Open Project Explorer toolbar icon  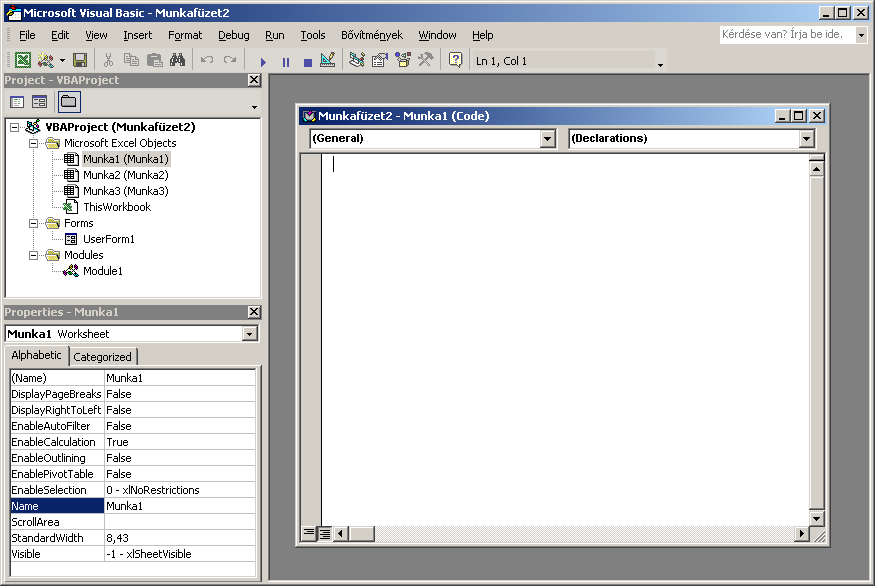click(357, 60)
